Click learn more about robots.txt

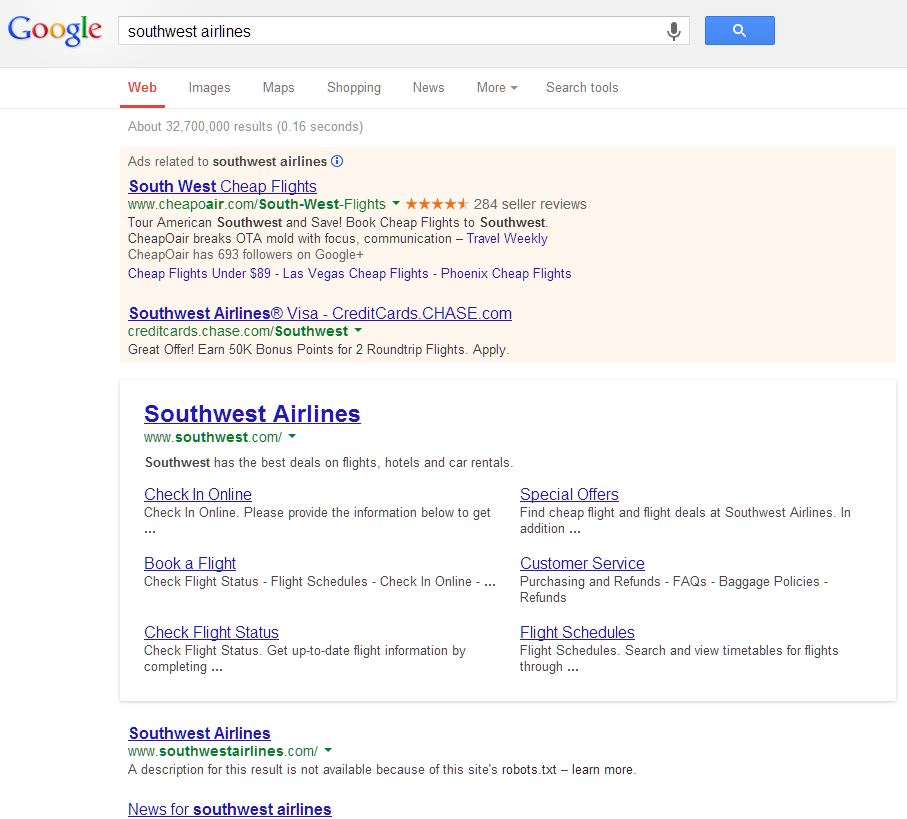[x=603, y=769]
